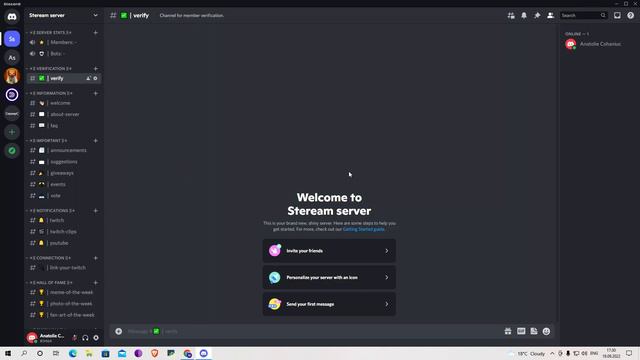Open the announcements channel
The width and height of the screenshot is (640, 360).
click(x=64, y=151)
